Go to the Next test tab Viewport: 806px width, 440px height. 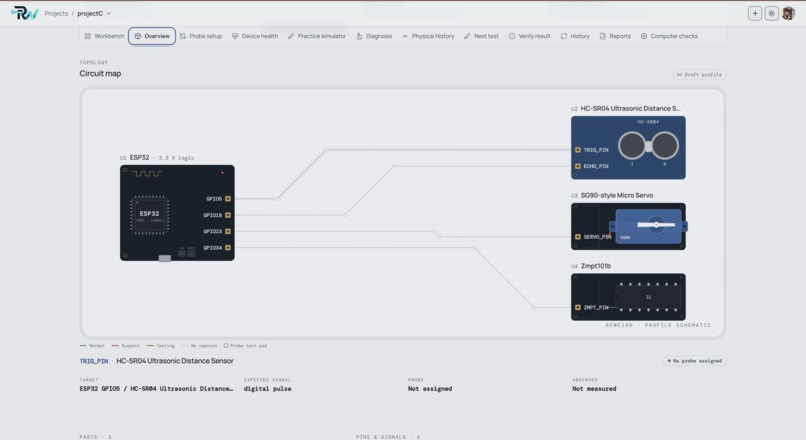pyautogui.click(x=481, y=36)
